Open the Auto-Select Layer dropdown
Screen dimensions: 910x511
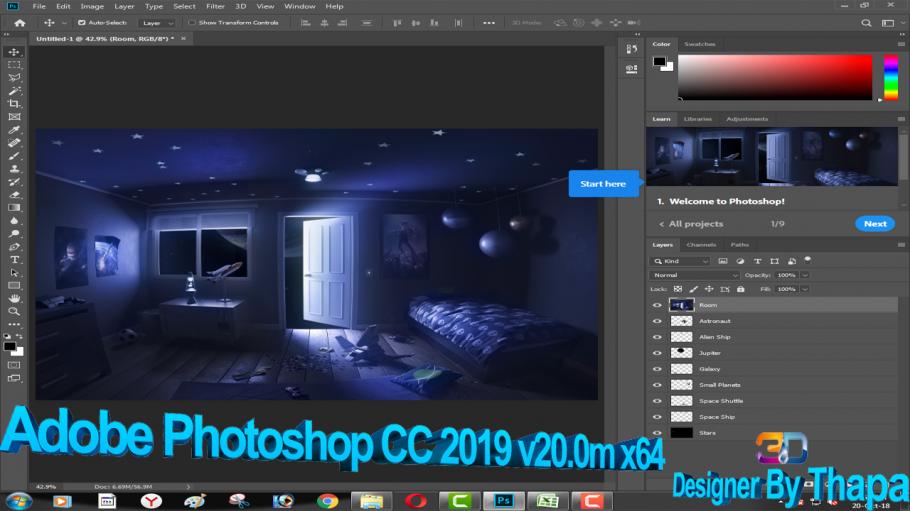point(157,23)
